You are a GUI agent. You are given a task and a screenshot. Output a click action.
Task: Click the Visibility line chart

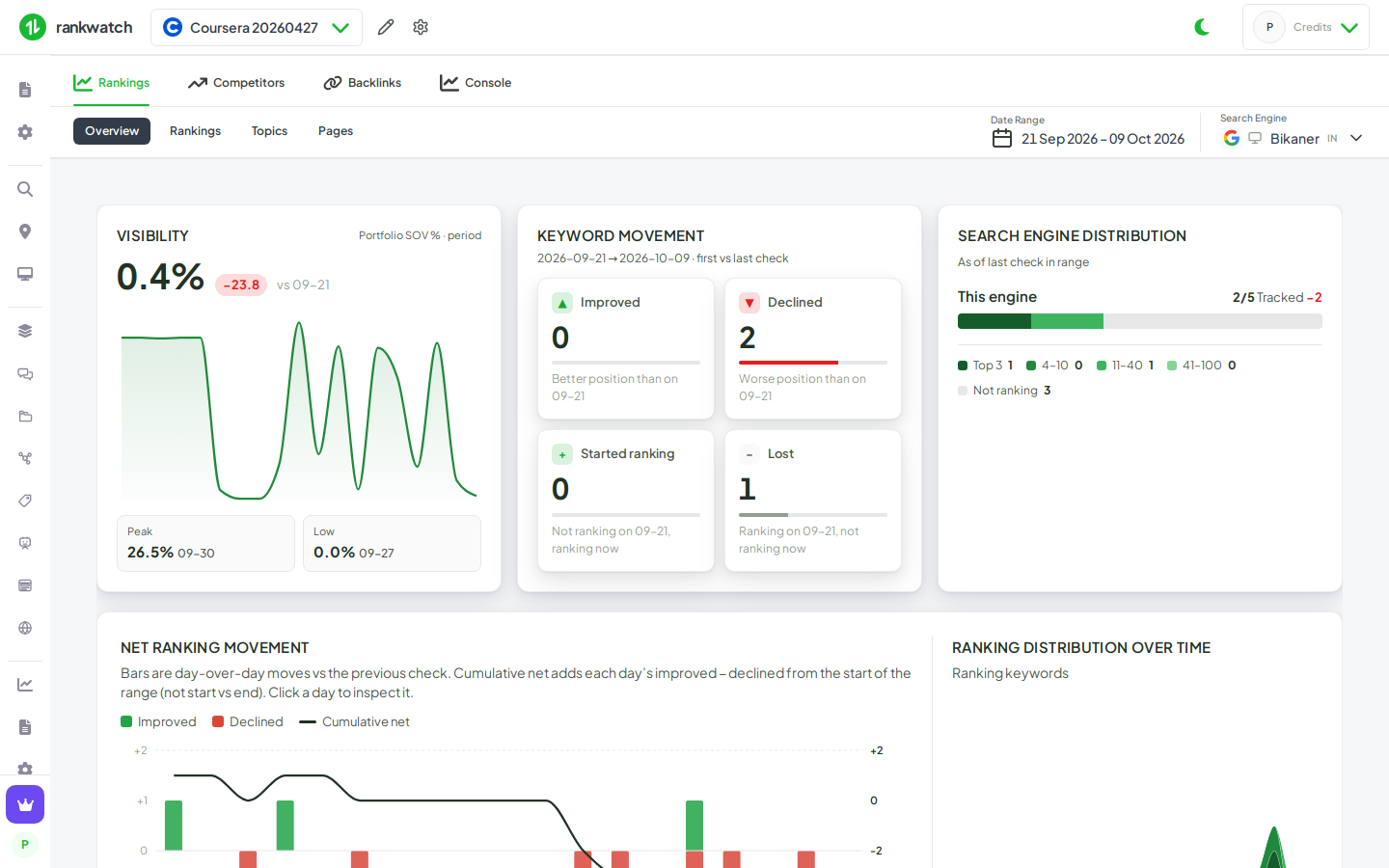pyautogui.click(x=299, y=410)
